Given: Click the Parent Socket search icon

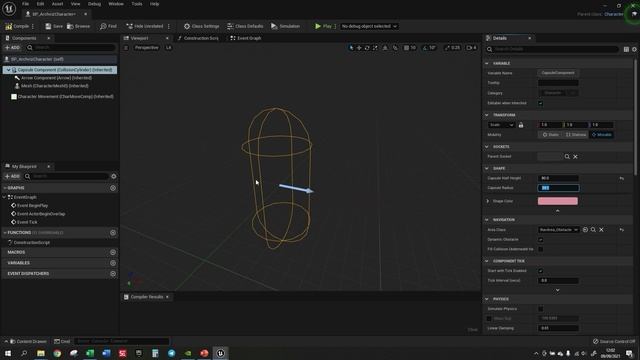Looking at the screenshot, I should [x=567, y=156].
